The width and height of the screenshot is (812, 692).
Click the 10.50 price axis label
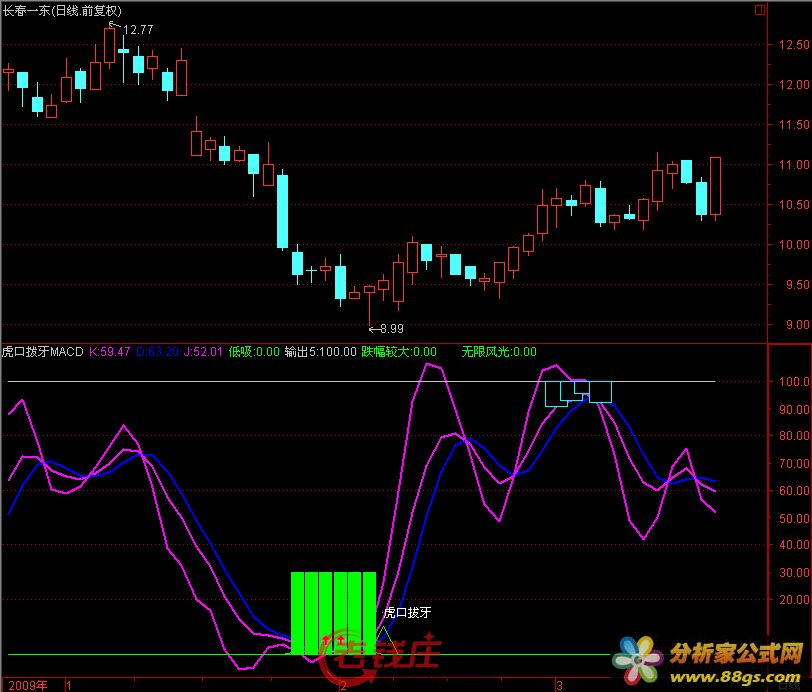[794, 205]
